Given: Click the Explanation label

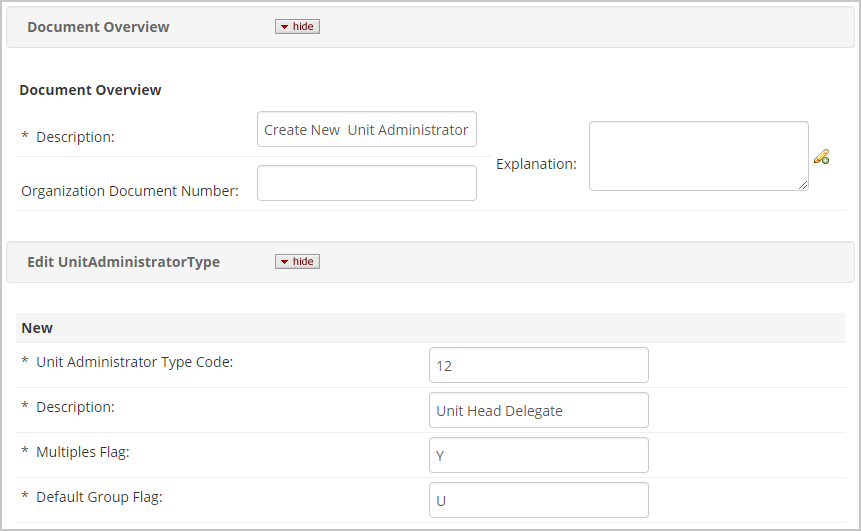Looking at the screenshot, I should point(536,164).
